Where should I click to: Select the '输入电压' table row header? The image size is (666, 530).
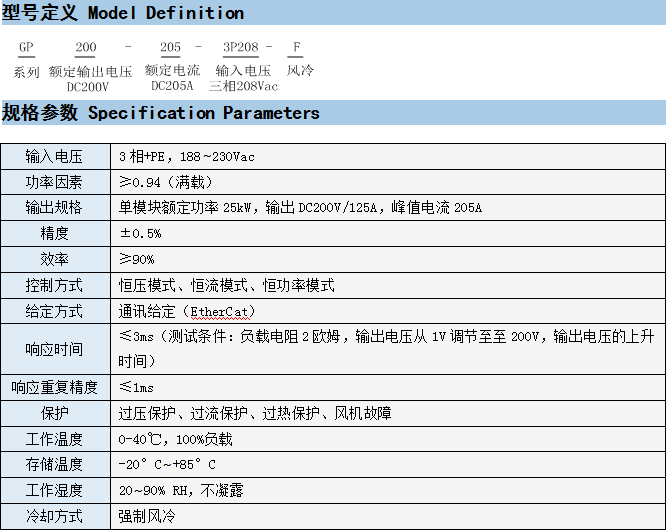tap(56, 157)
